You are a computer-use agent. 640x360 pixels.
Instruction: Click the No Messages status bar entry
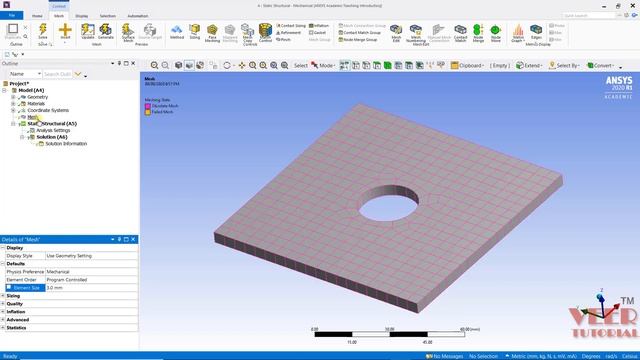[x=444, y=356]
